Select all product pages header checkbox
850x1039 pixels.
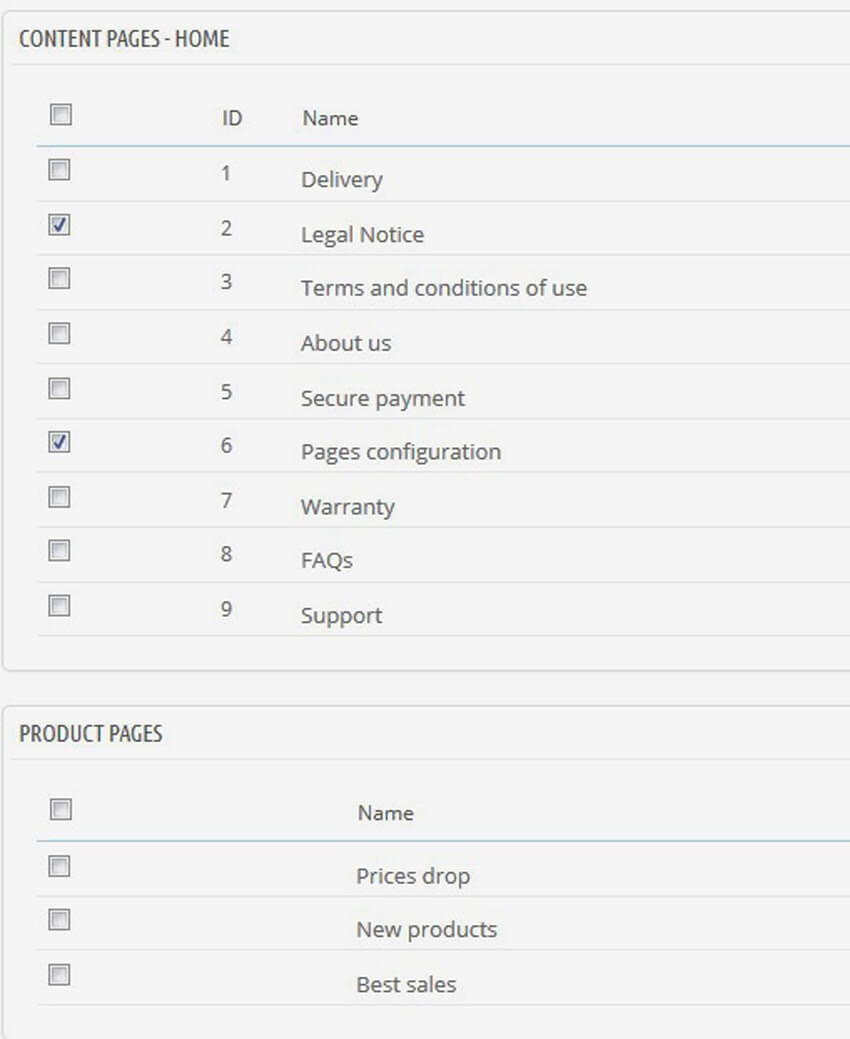[x=61, y=809]
